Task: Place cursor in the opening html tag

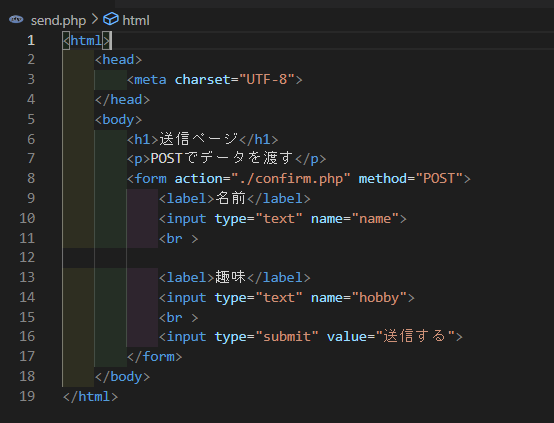Action: [x=87, y=41]
